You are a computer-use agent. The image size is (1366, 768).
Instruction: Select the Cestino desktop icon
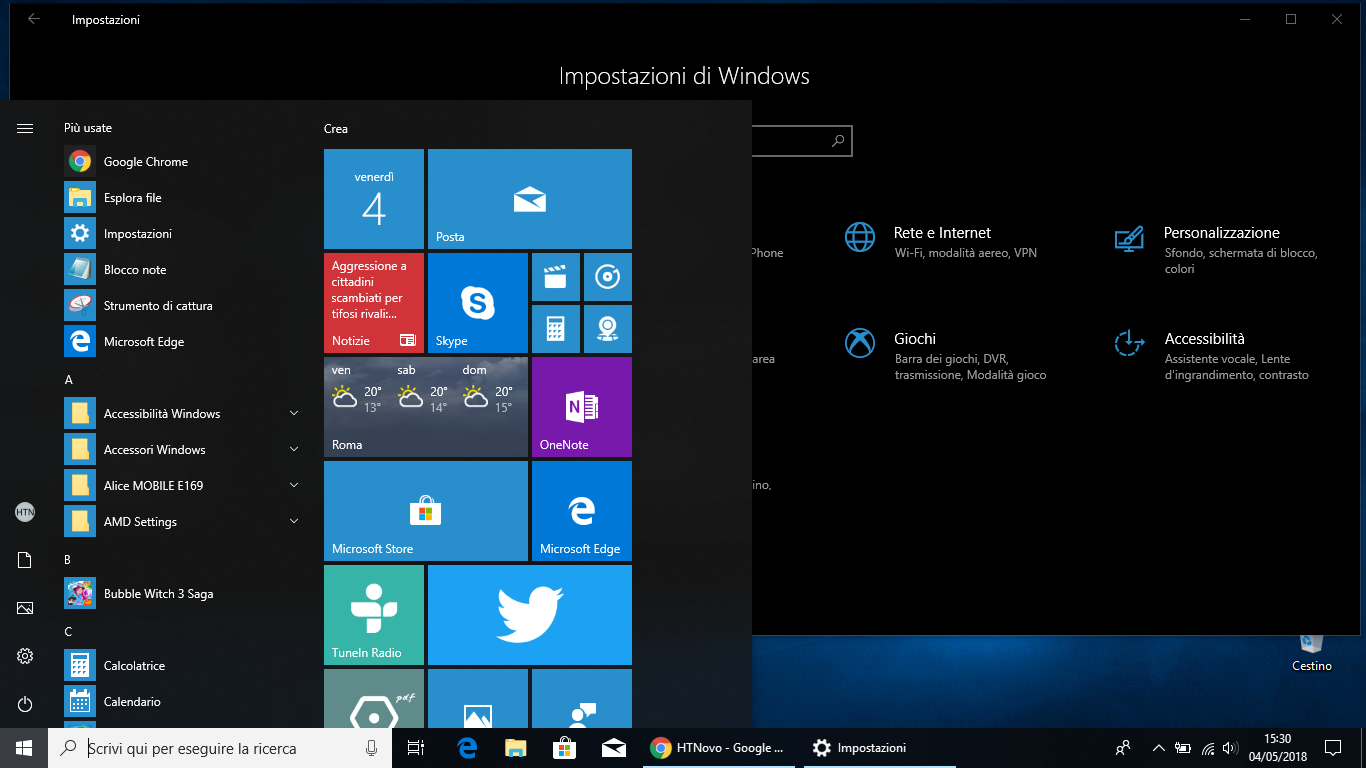1311,650
